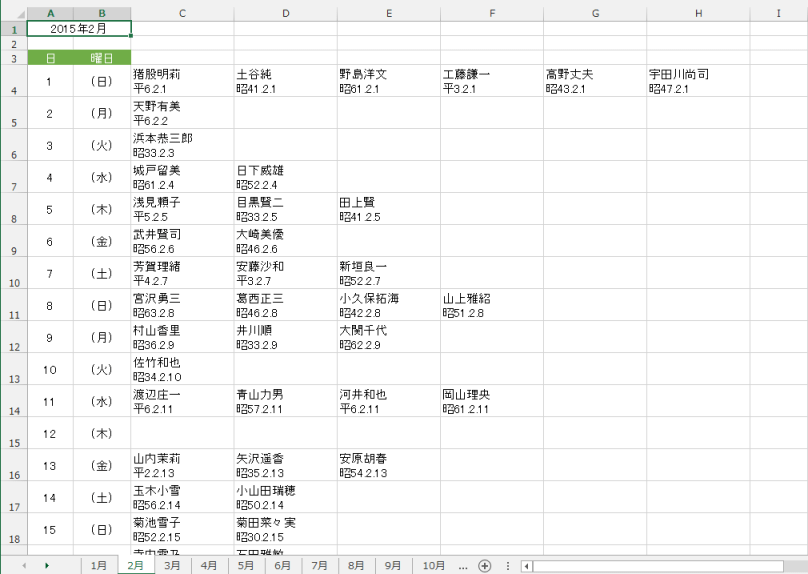Select cell with 宇田川尚司
Image resolution: width=808 pixels, height=574 pixels.
point(698,81)
